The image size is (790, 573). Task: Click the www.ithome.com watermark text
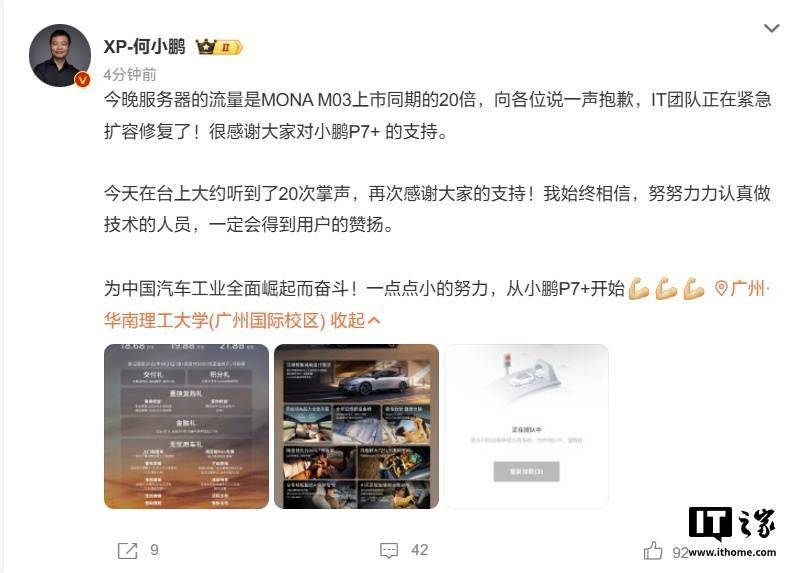tap(732, 552)
